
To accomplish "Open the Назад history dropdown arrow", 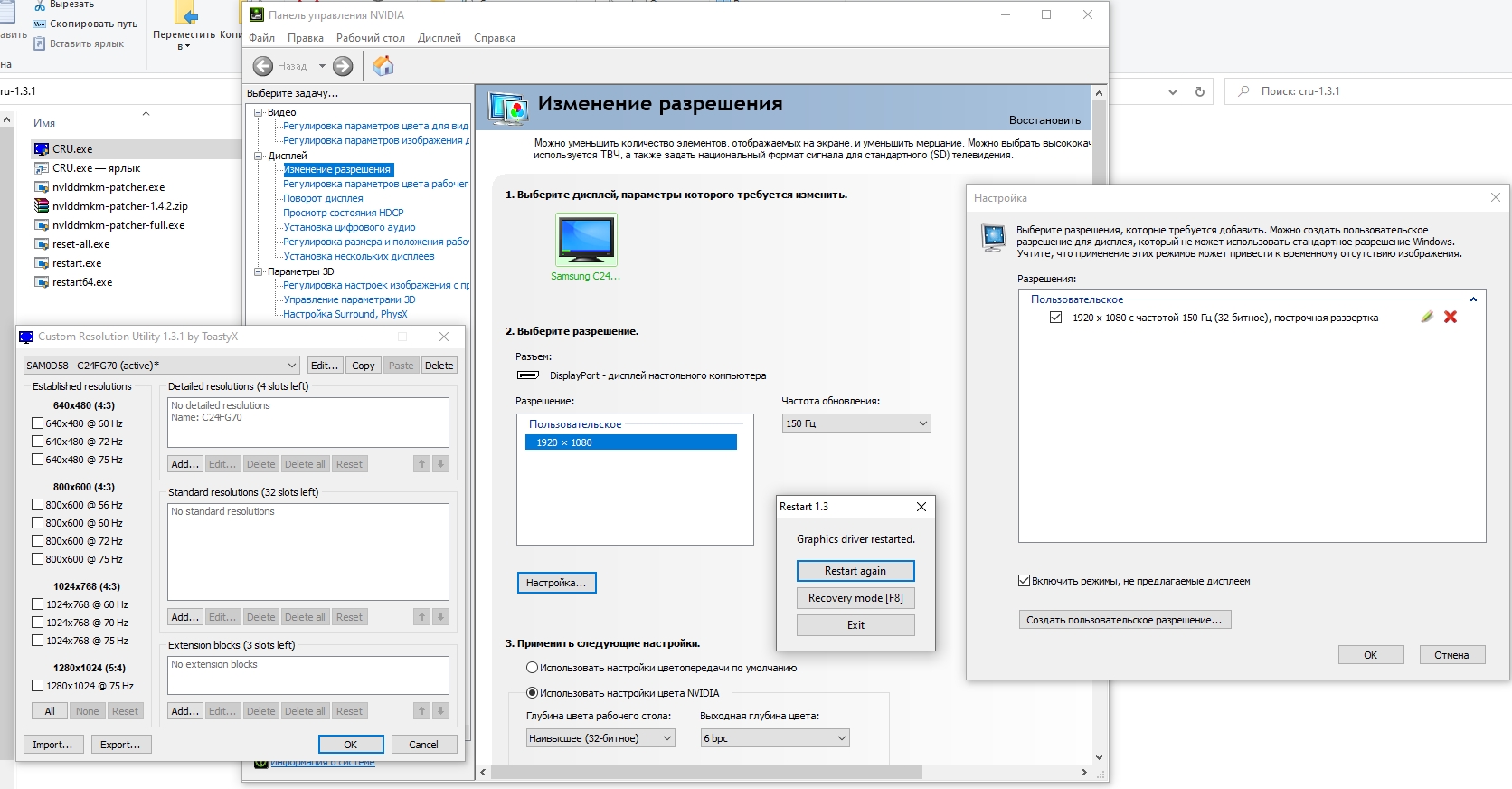I will 322,66.
